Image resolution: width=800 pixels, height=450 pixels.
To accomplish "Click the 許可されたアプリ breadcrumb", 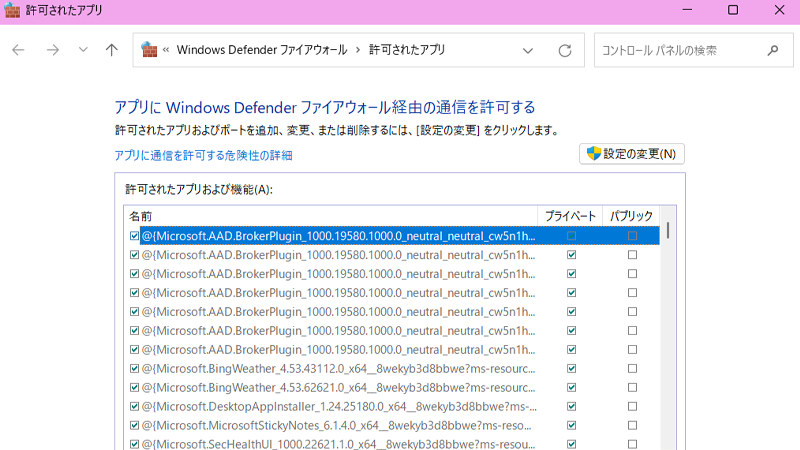I will point(407,50).
